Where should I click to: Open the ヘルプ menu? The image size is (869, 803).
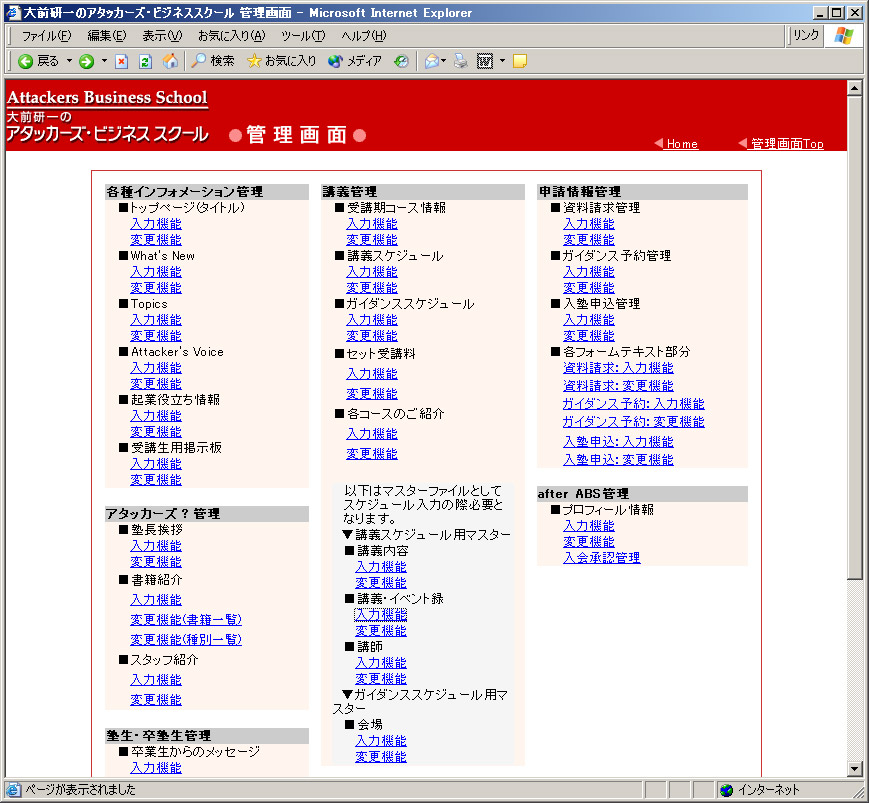coord(364,36)
